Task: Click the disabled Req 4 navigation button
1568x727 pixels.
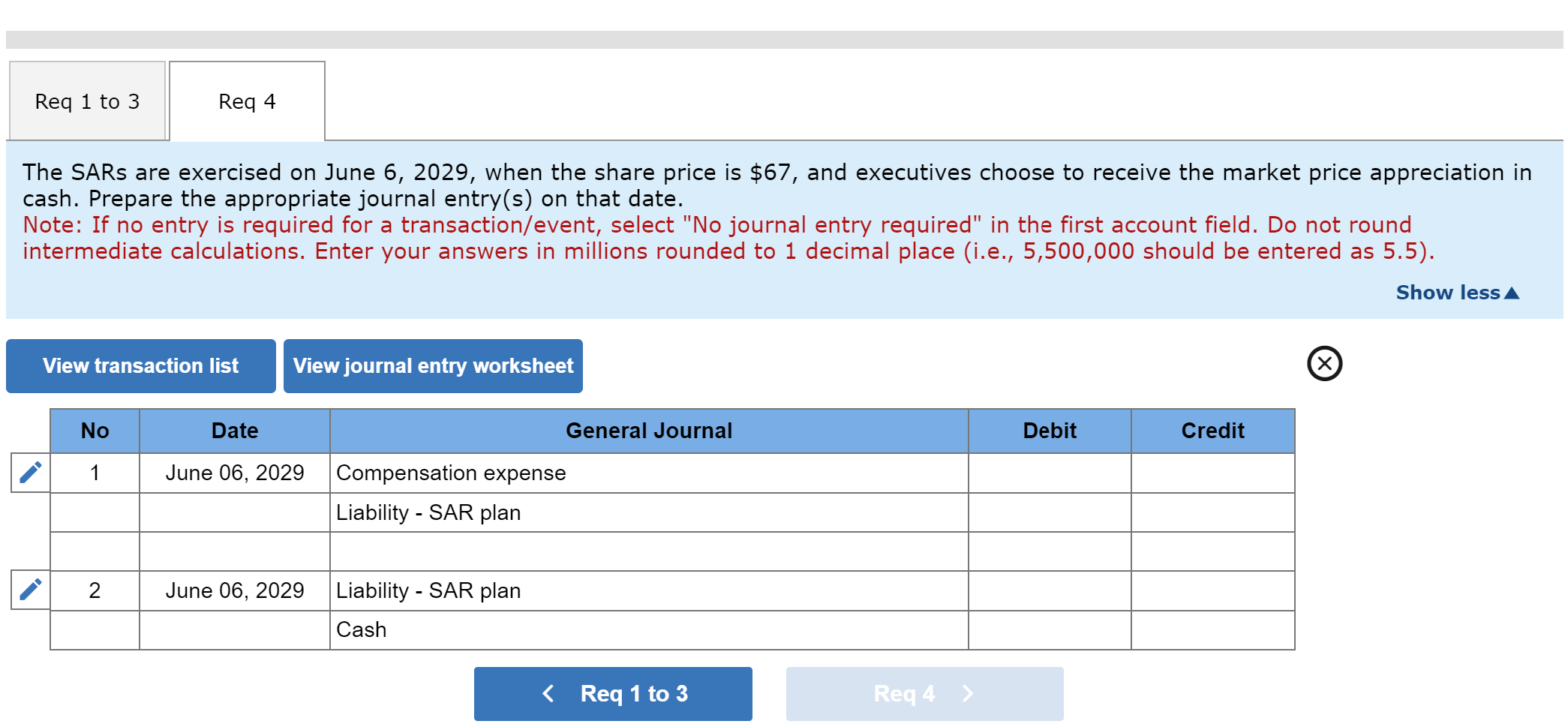Action: (924, 693)
